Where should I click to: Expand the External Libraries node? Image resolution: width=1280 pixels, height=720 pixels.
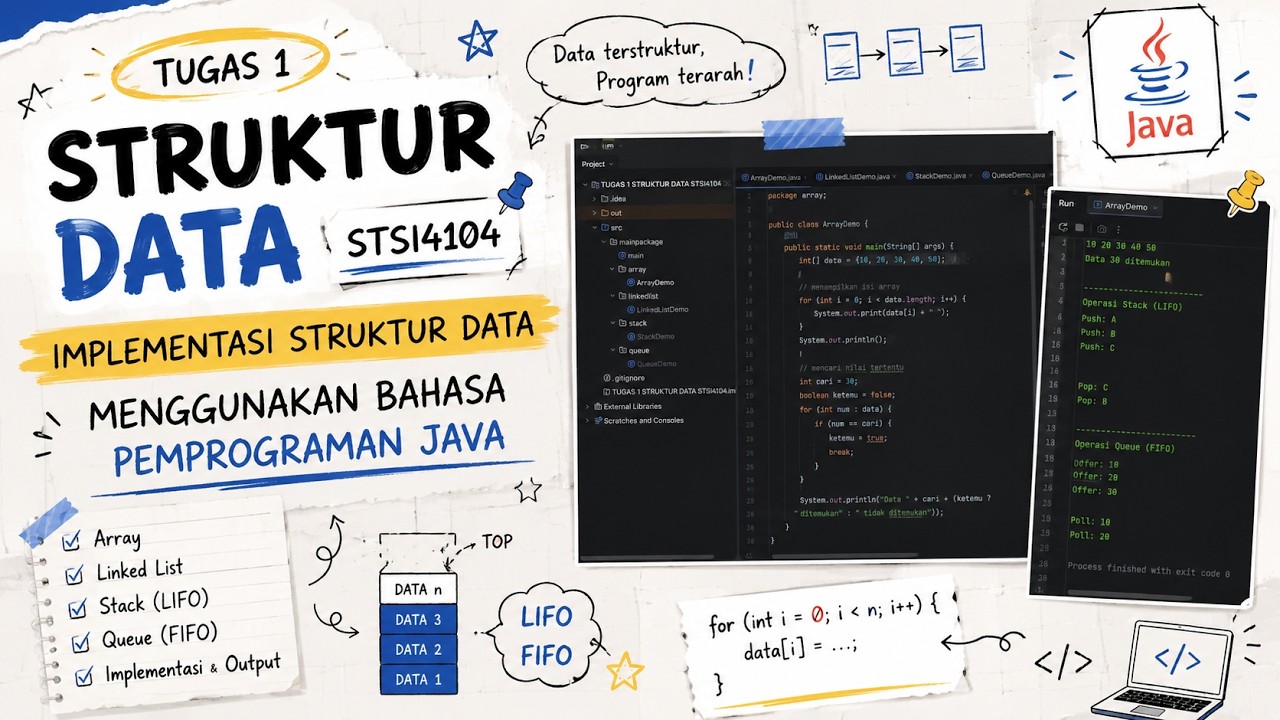tap(587, 406)
